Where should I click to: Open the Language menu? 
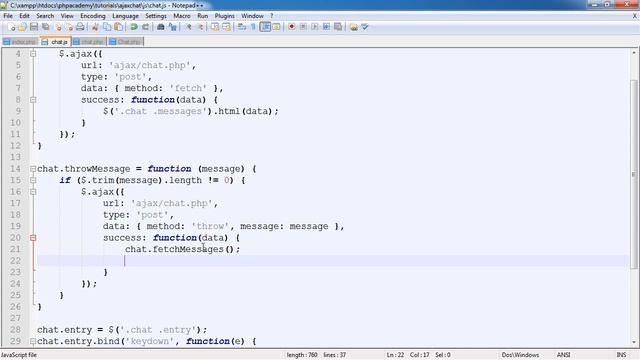[x=125, y=16]
